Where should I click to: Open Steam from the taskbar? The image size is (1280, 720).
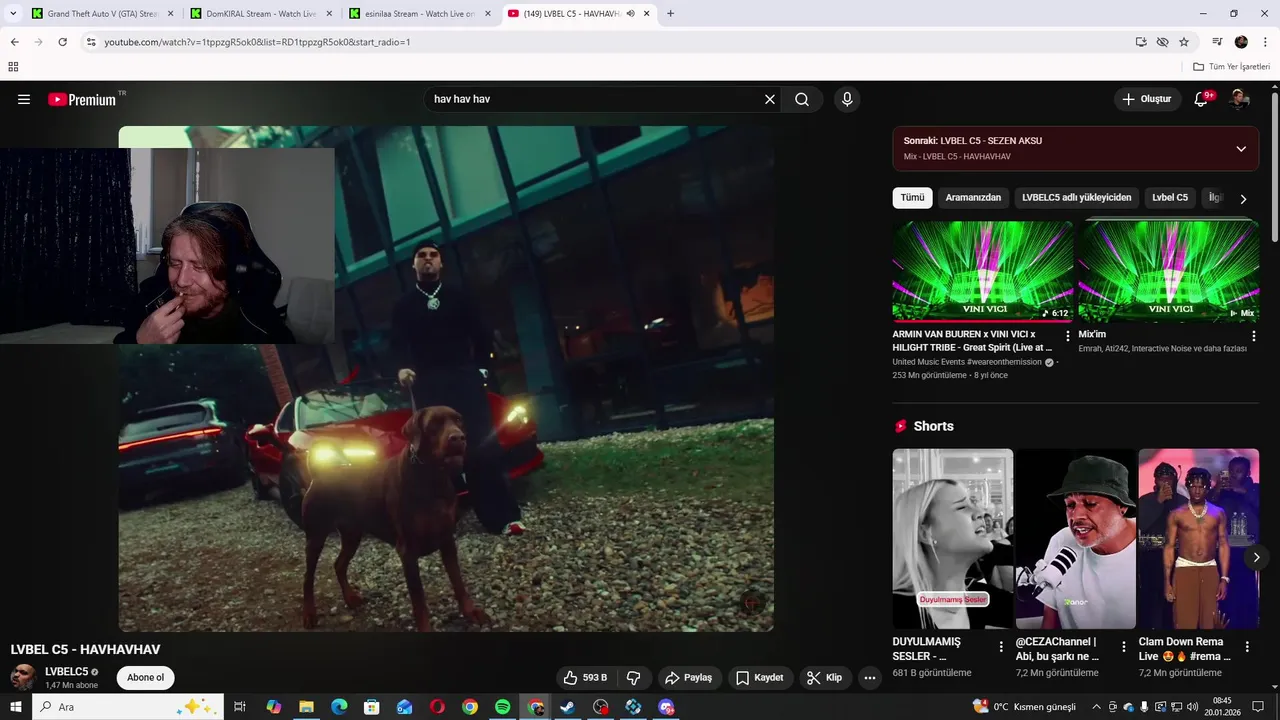point(568,707)
